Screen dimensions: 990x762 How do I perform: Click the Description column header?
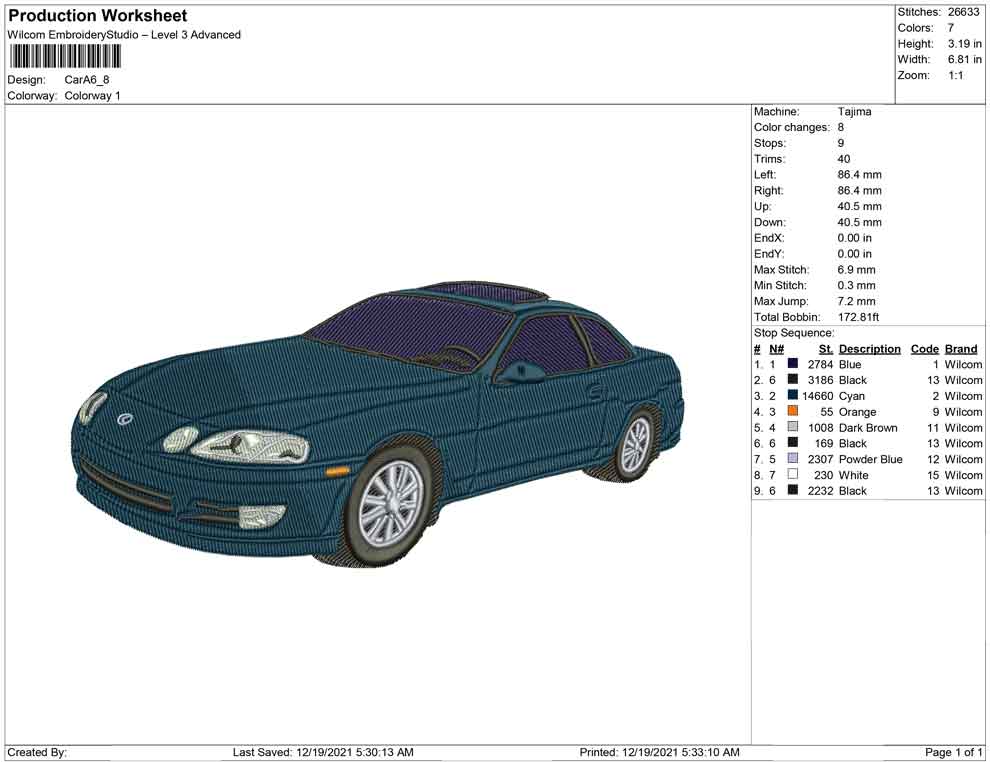click(x=869, y=349)
